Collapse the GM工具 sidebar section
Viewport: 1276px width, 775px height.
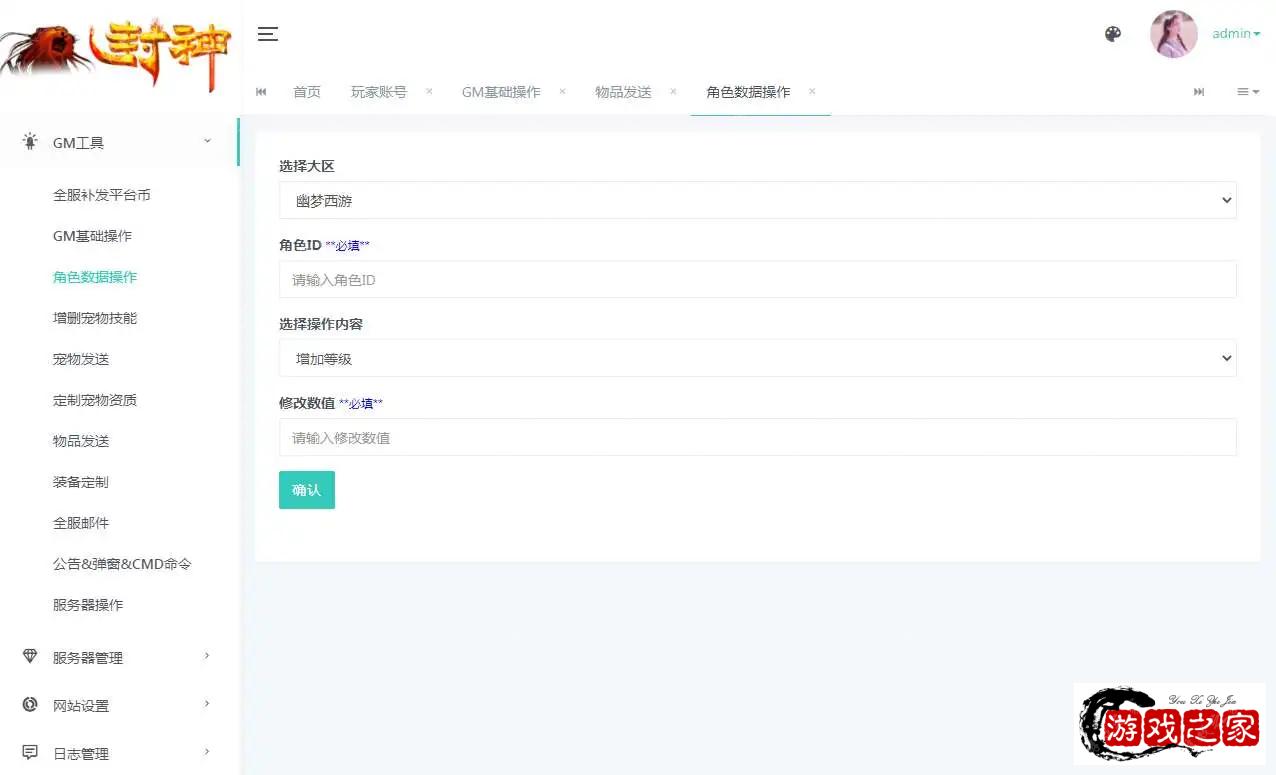click(120, 143)
